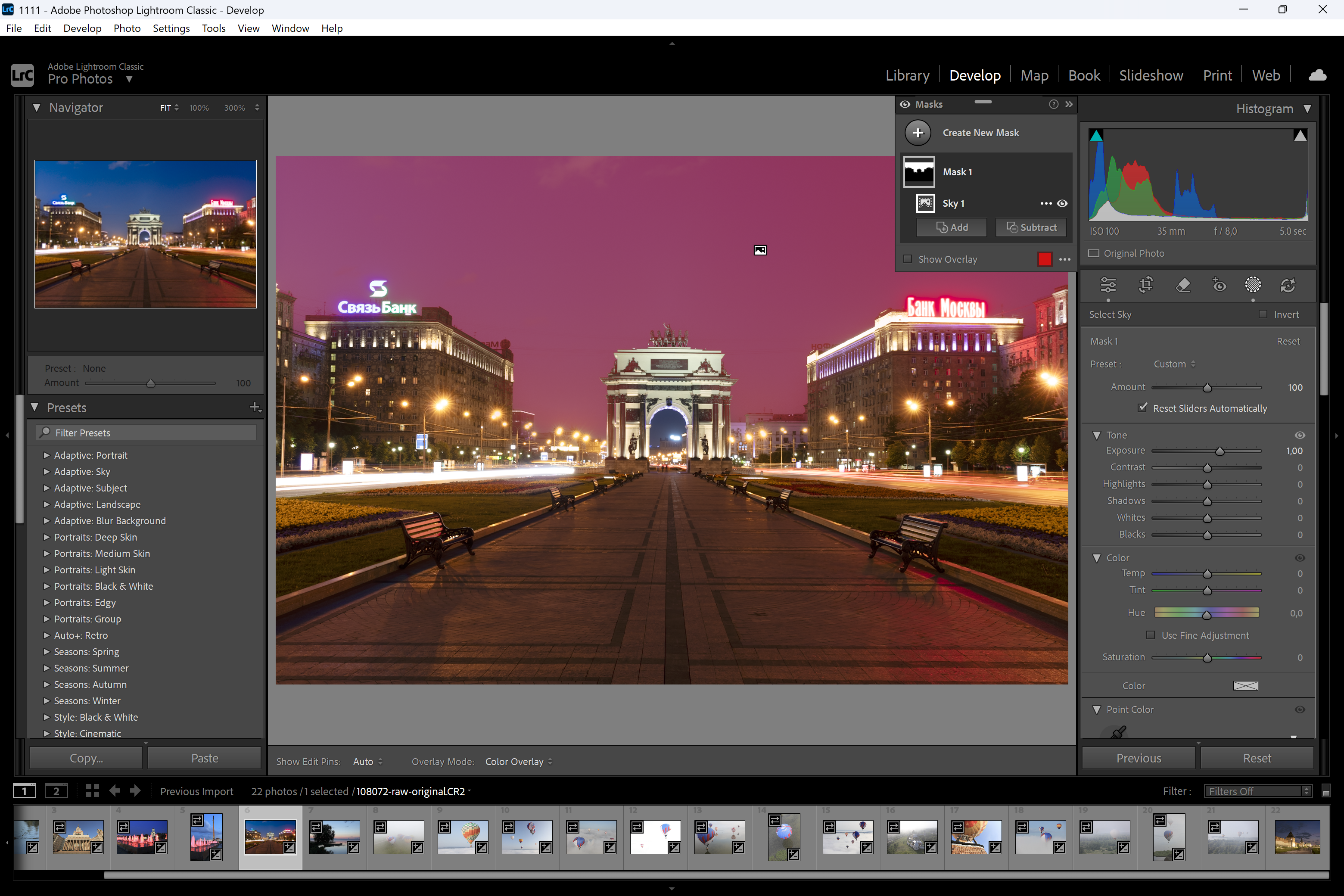Open second window display 2
Viewport: 1344px width, 896px height.
tap(56, 791)
